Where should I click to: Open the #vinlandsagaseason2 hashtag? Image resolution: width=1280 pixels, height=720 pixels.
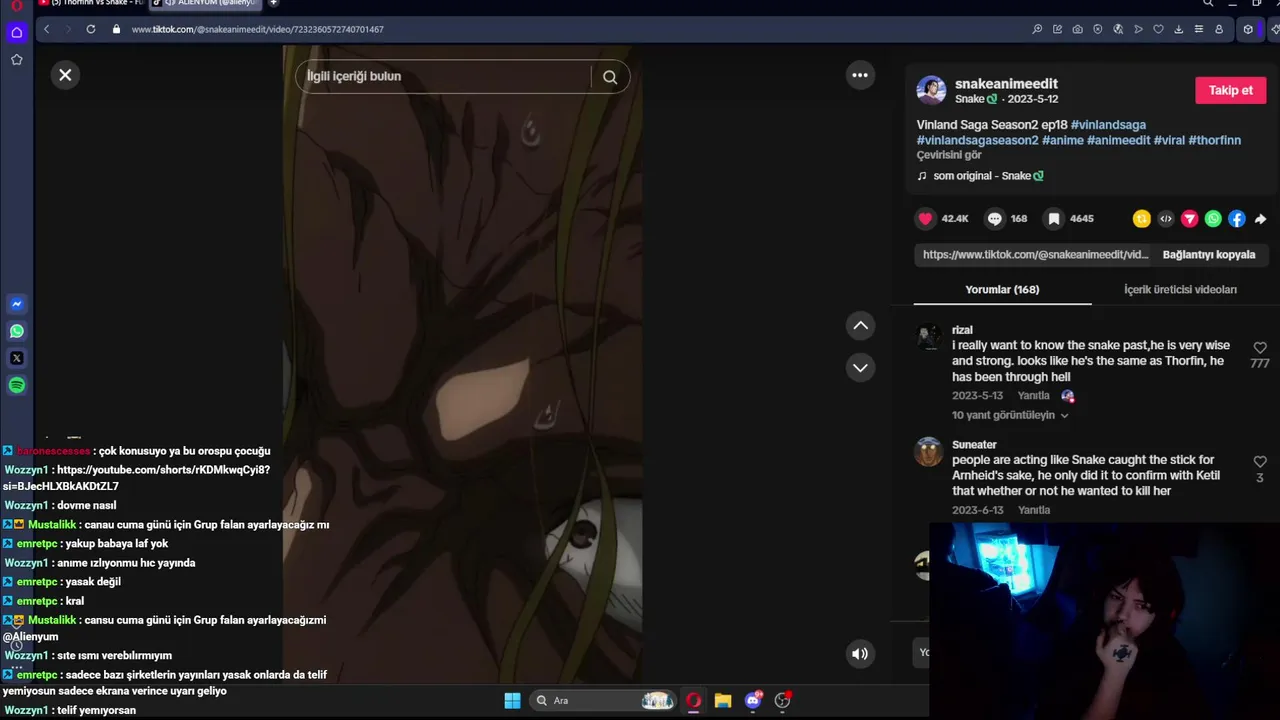pos(978,141)
